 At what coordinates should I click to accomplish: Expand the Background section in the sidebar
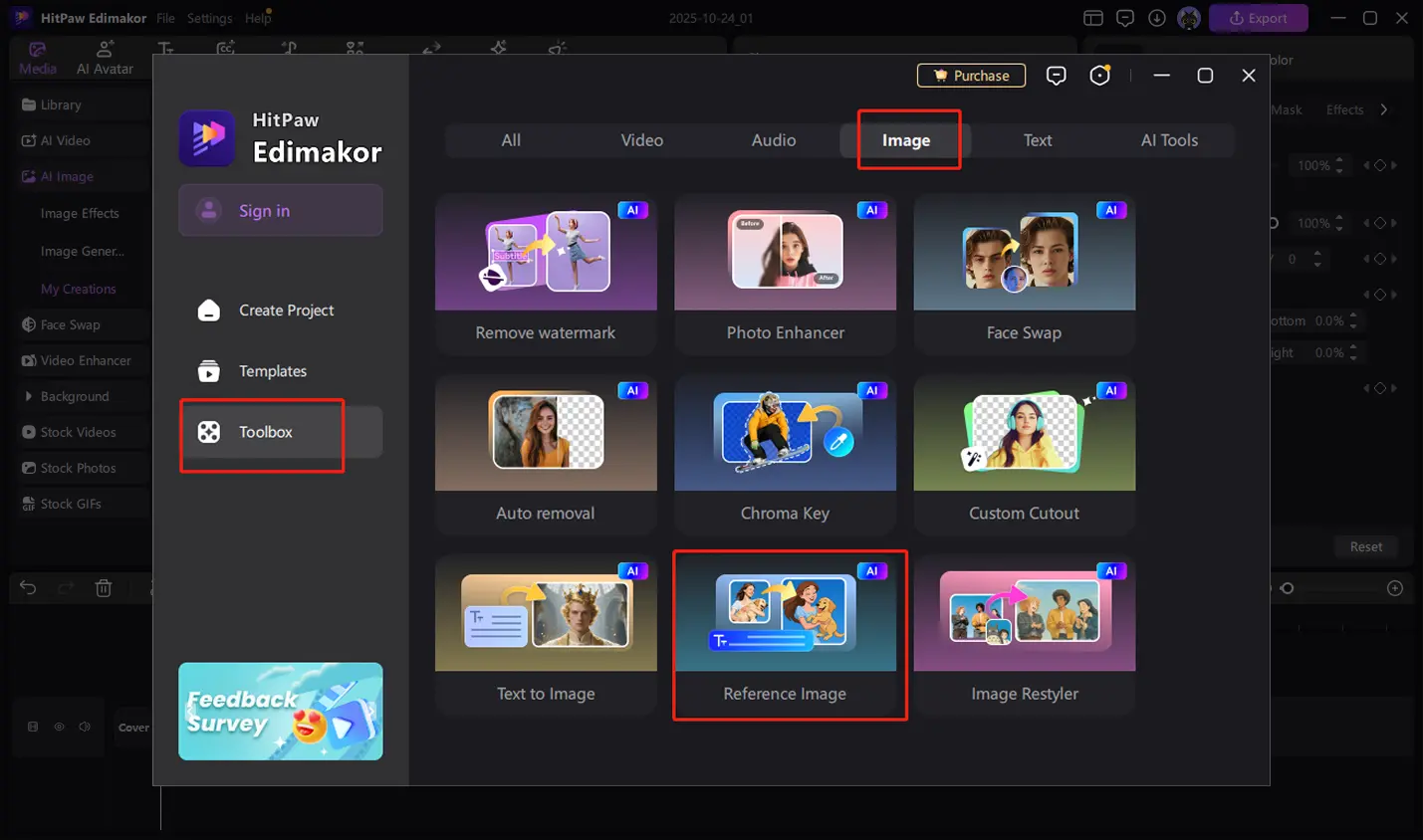29,396
